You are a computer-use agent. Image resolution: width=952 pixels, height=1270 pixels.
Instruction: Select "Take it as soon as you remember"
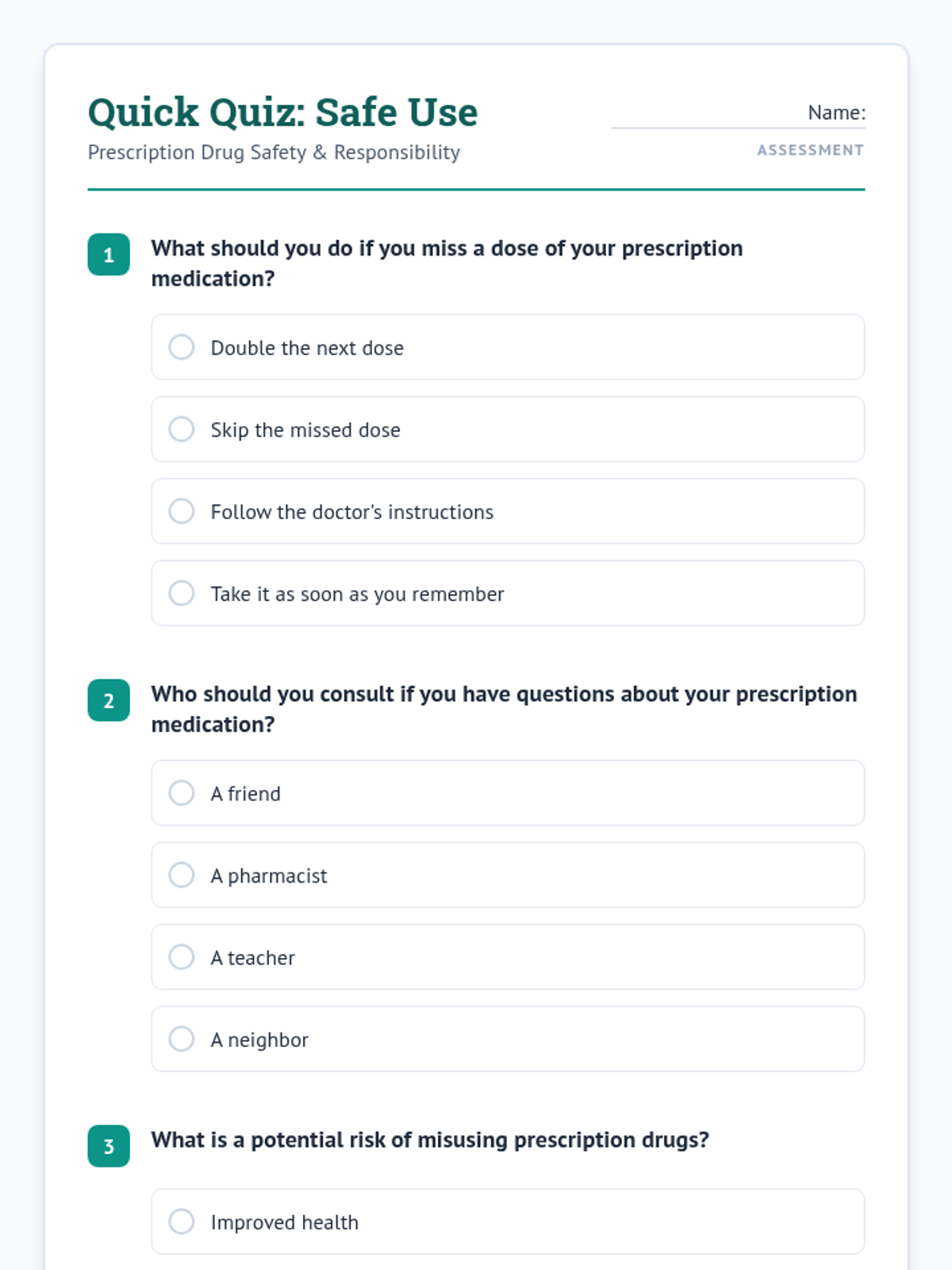182,594
